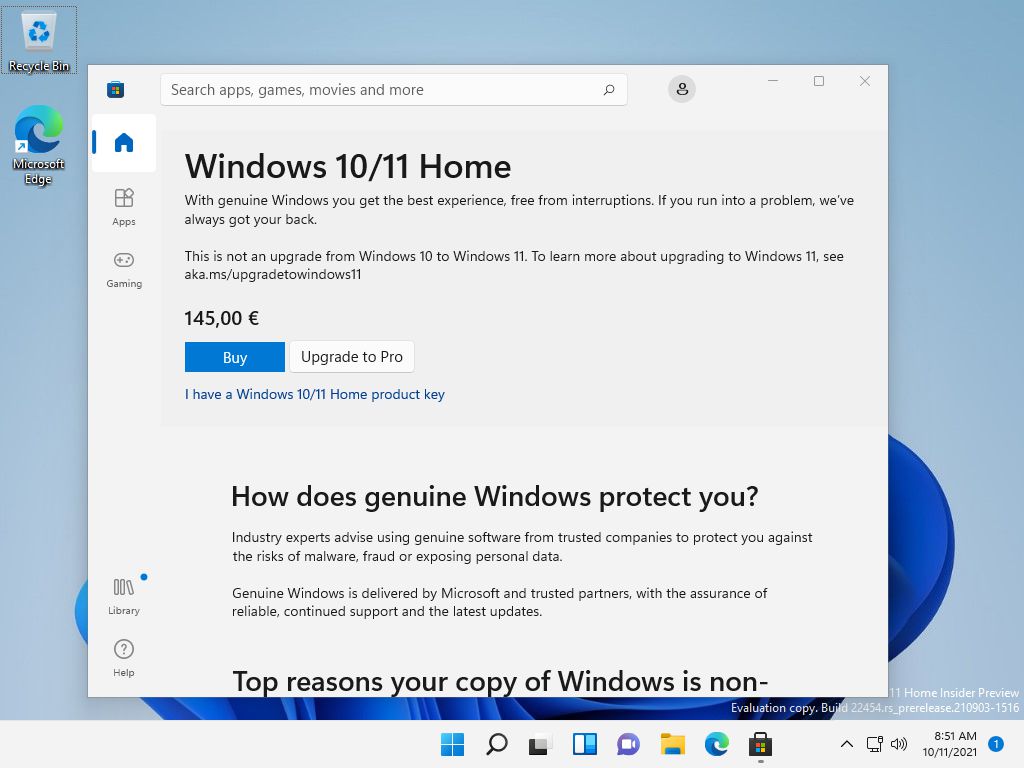Click 'How does genuine Windows protect you?' heading

[494, 496]
